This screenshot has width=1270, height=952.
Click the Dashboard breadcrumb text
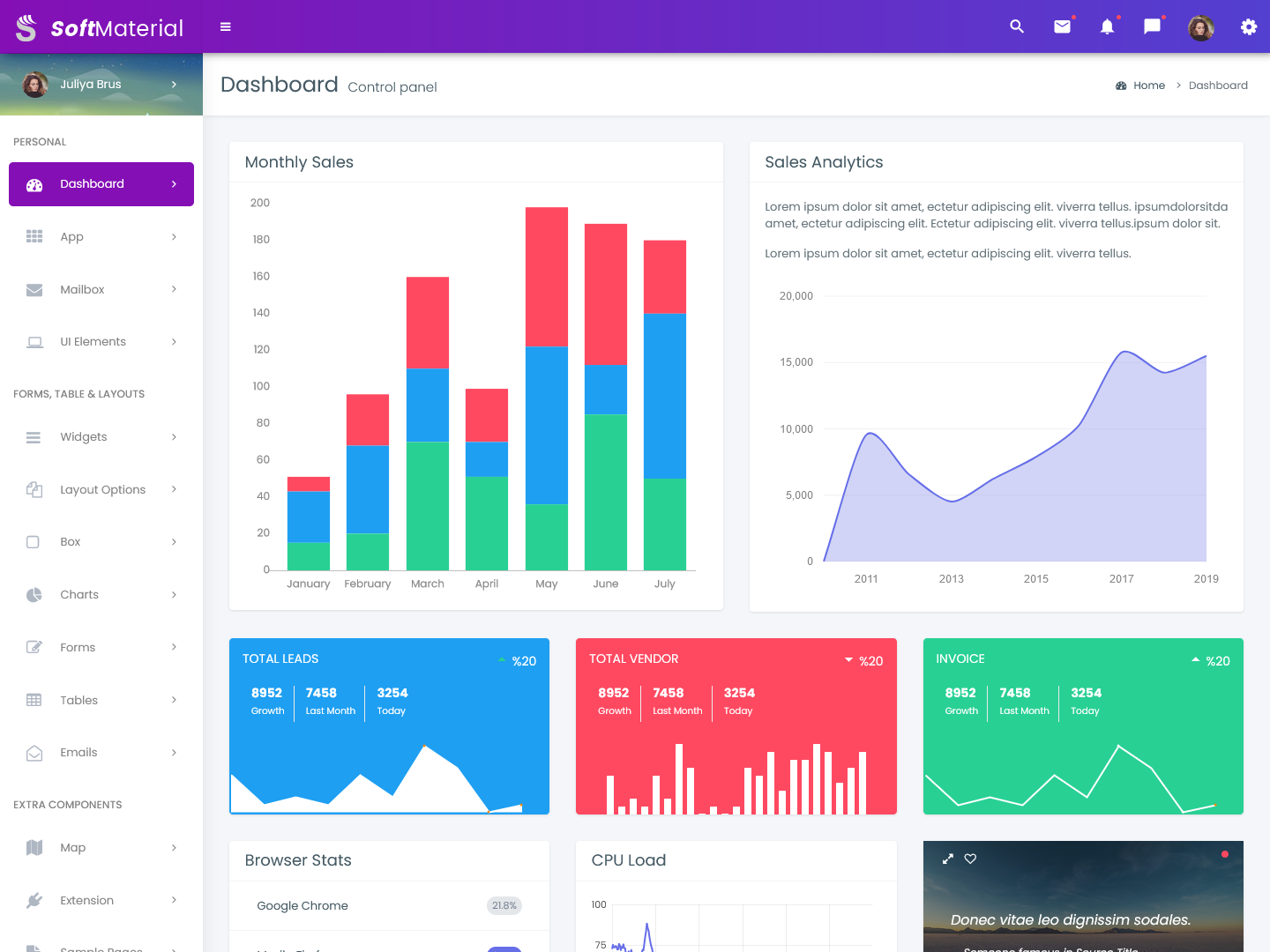pos(1218,86)
